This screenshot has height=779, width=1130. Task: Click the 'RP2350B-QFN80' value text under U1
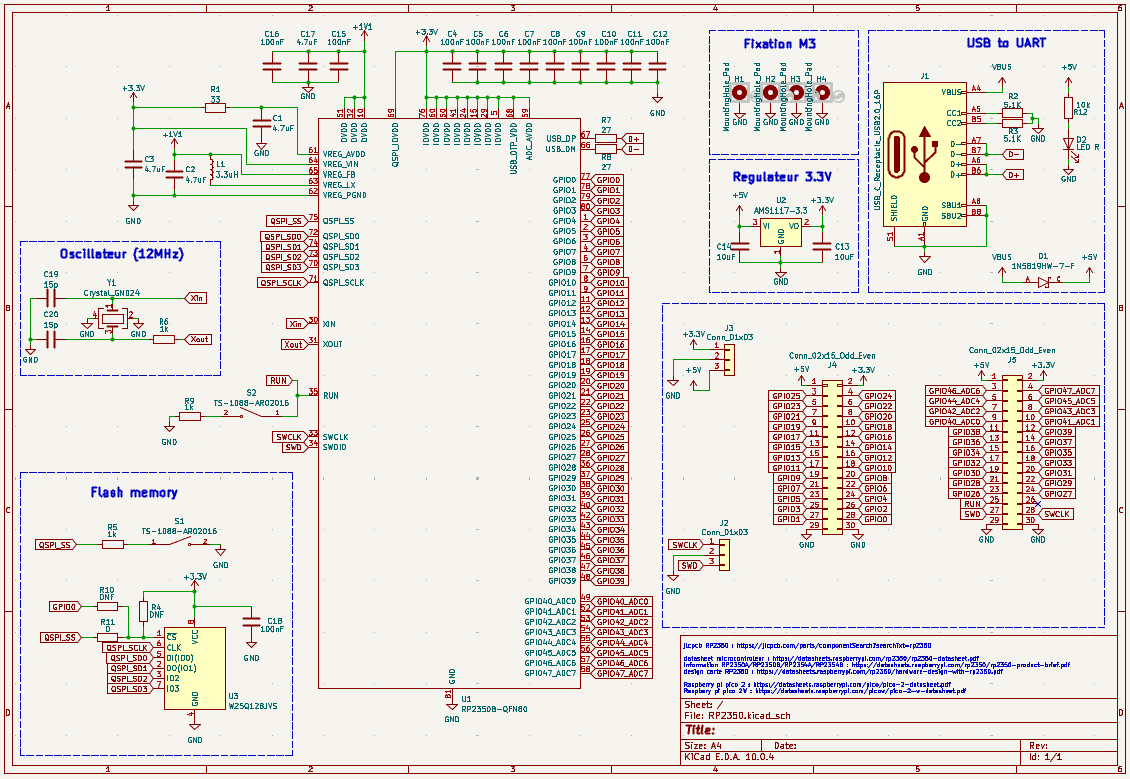tap(494, 709)
